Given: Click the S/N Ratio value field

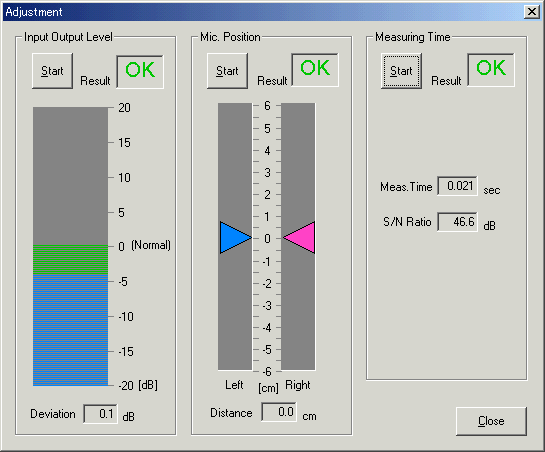Looking at the screenshot, I should (x=457, y=222).
